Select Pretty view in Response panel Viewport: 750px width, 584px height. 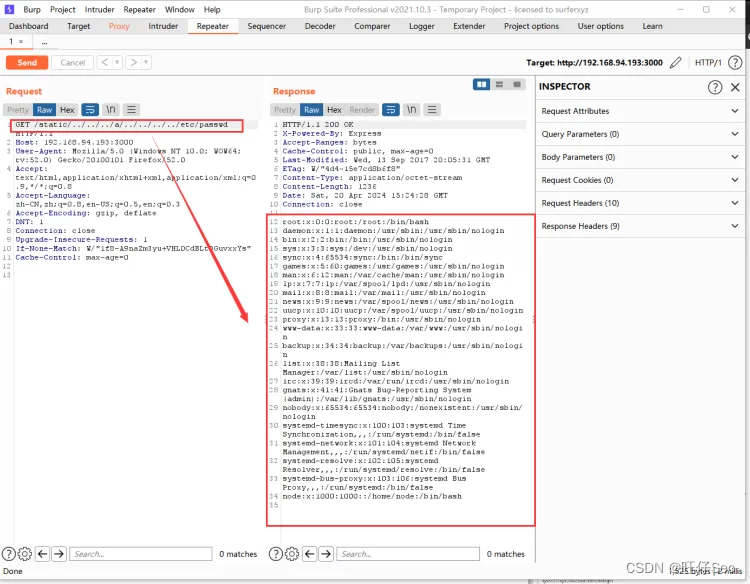285,110
